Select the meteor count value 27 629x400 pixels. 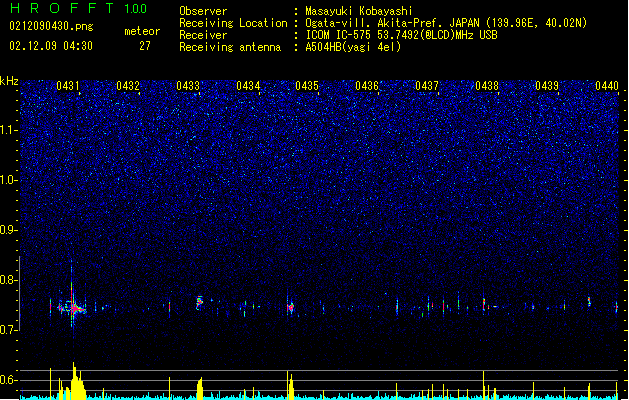145,46
